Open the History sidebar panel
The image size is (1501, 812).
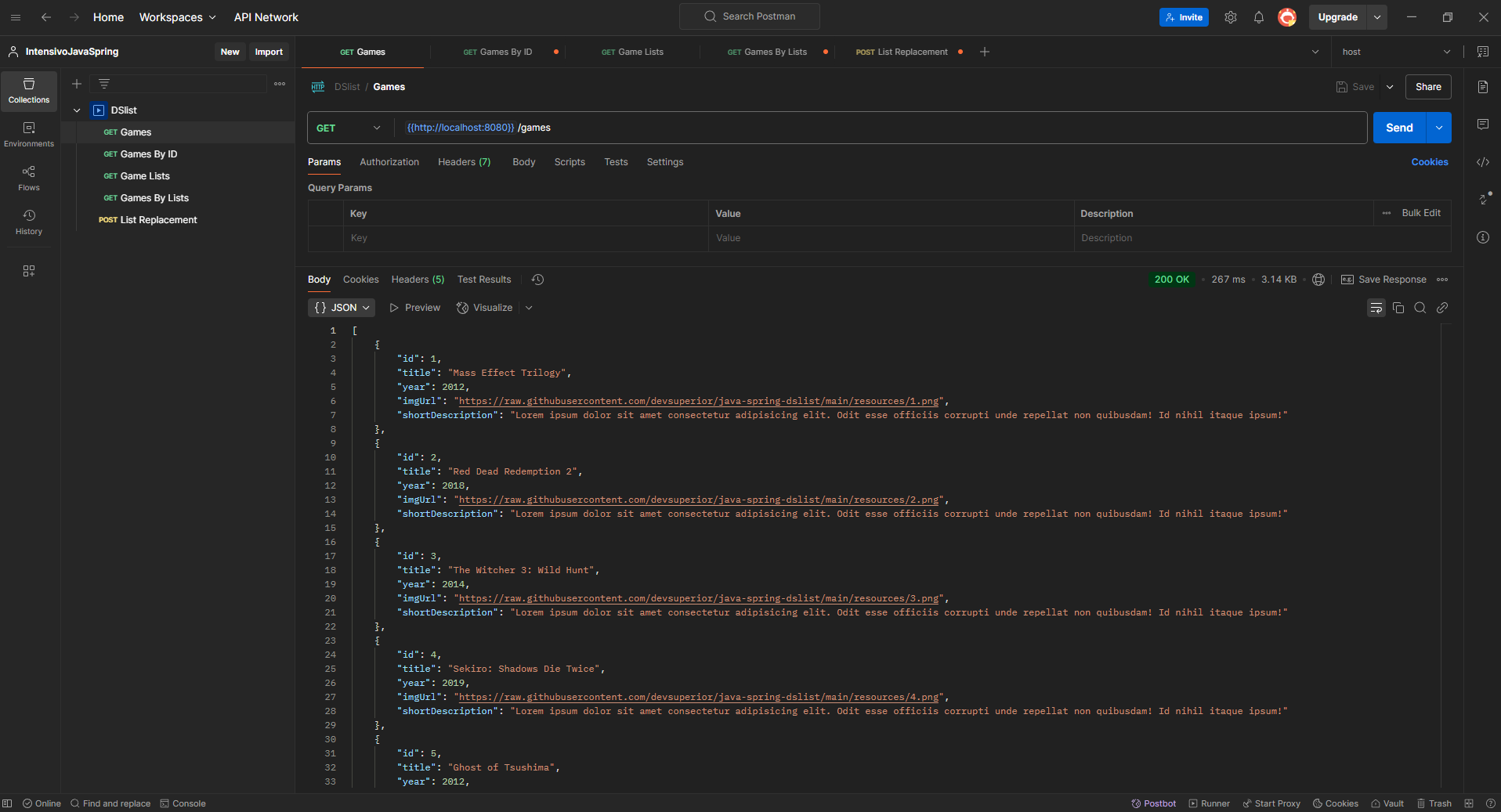29,222
